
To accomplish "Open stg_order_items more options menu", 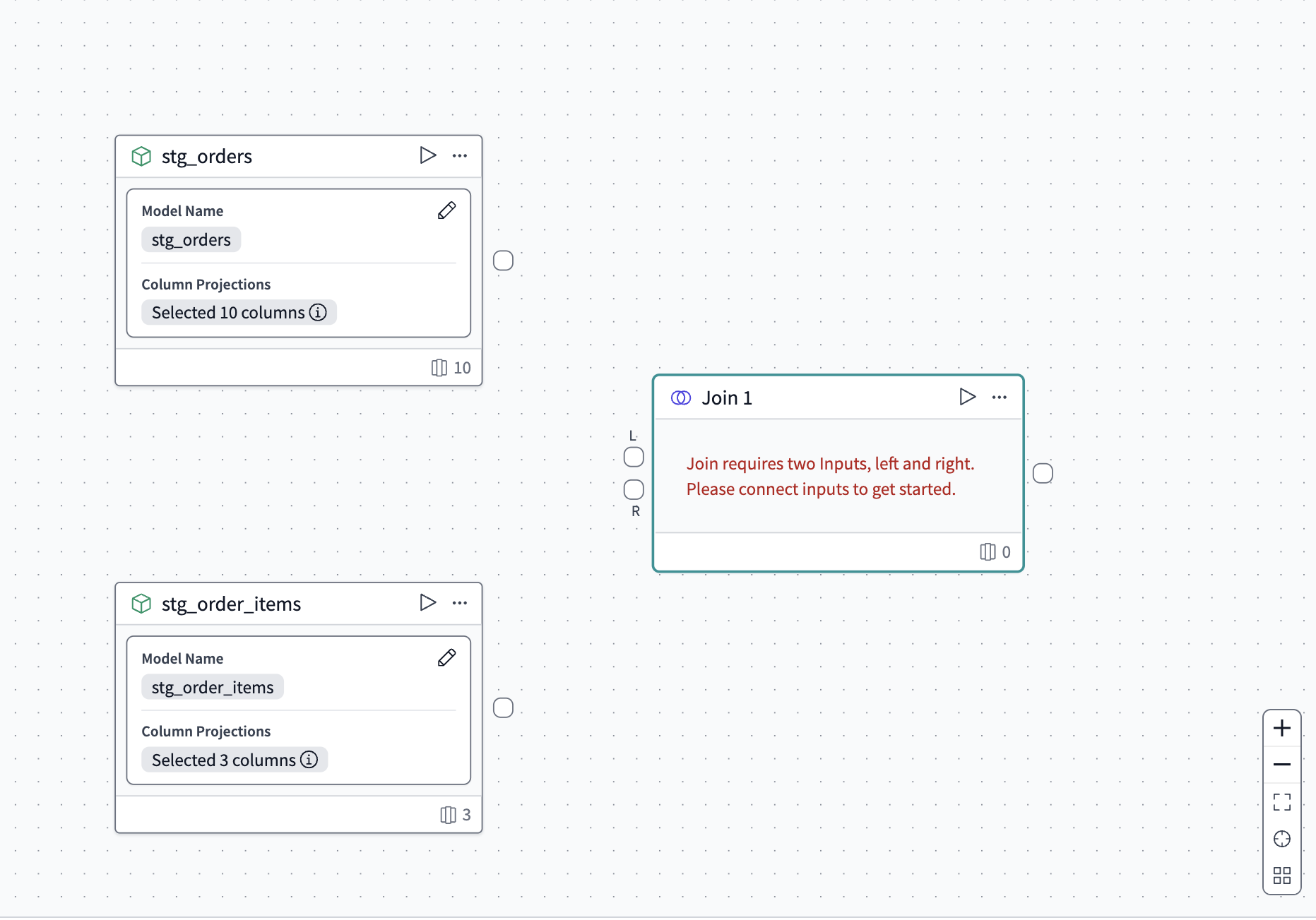I will 460,603.
